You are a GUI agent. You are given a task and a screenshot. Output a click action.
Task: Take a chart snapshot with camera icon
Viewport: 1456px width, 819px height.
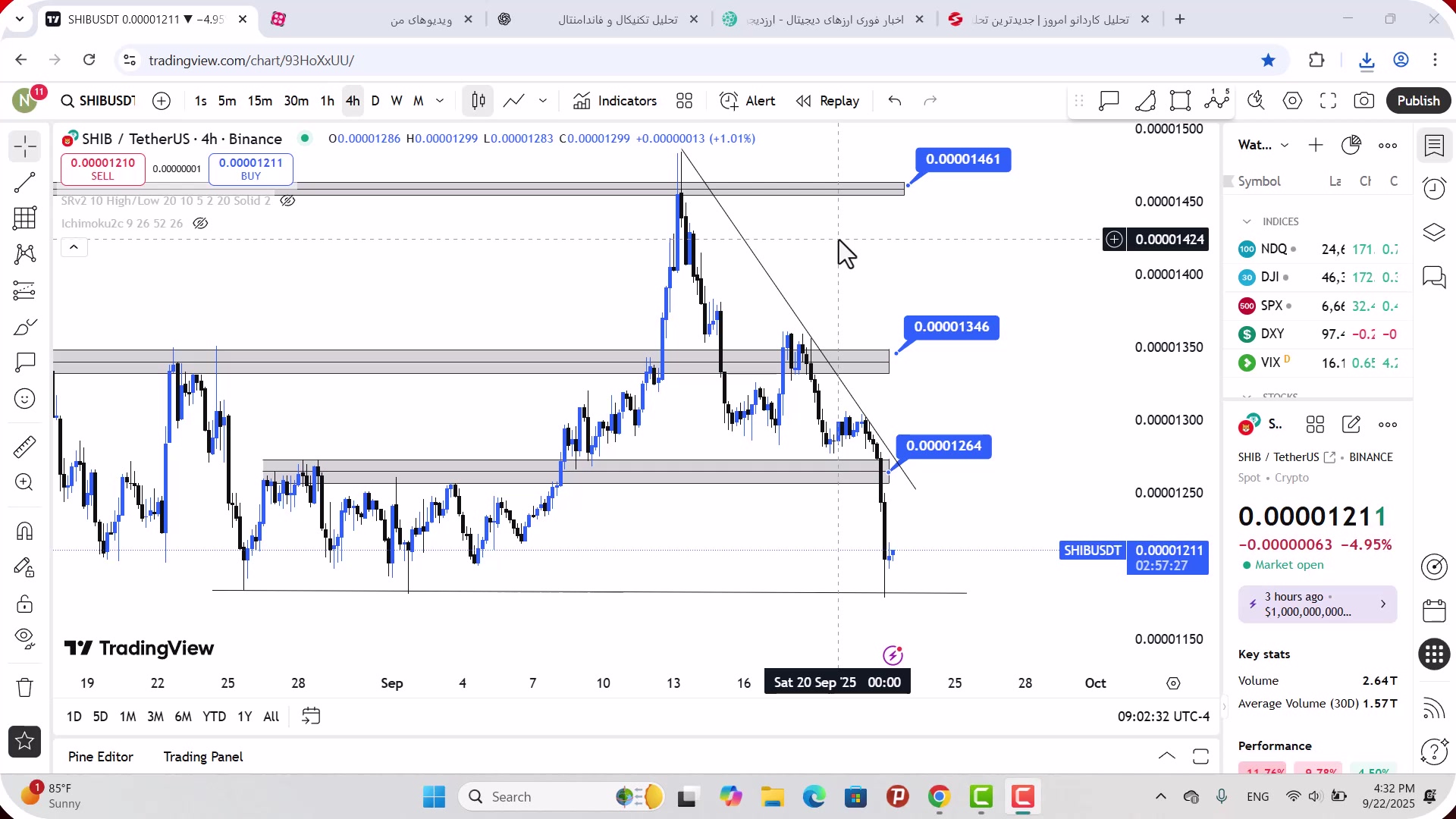pyautogui.click(x=1364, y=101)
